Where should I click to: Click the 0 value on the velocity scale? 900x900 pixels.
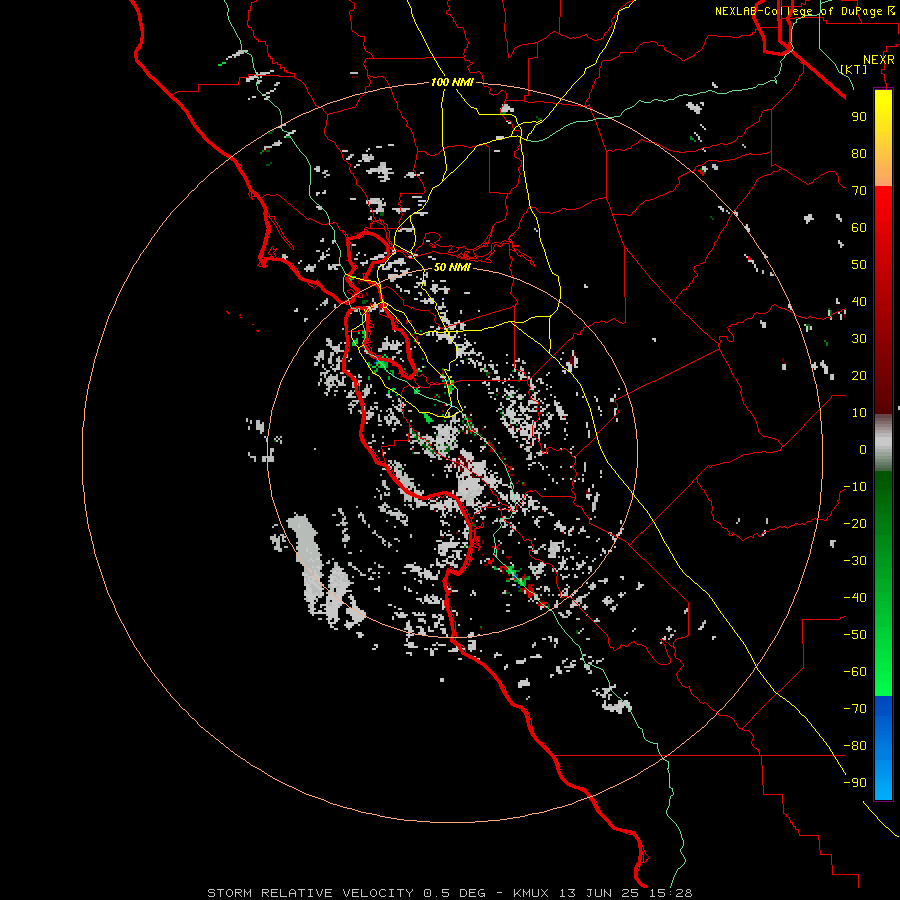click(x=863, y=449)
